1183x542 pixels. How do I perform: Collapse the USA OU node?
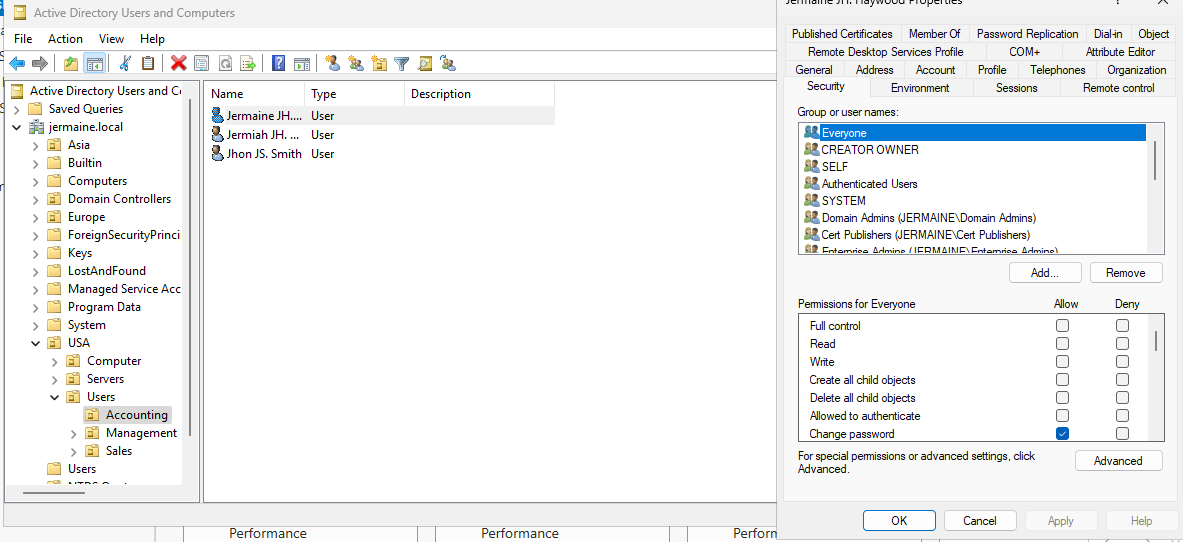[35, 343]
